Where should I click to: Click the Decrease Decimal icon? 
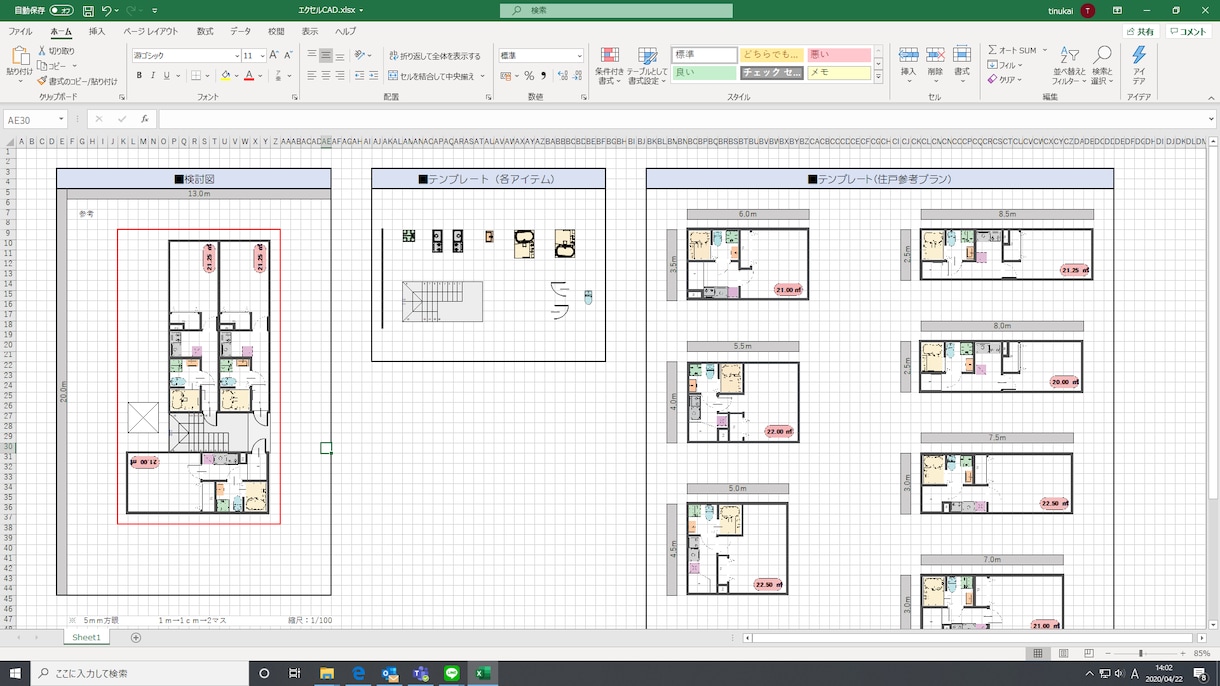pyautogui.click(x=576, y=76)
